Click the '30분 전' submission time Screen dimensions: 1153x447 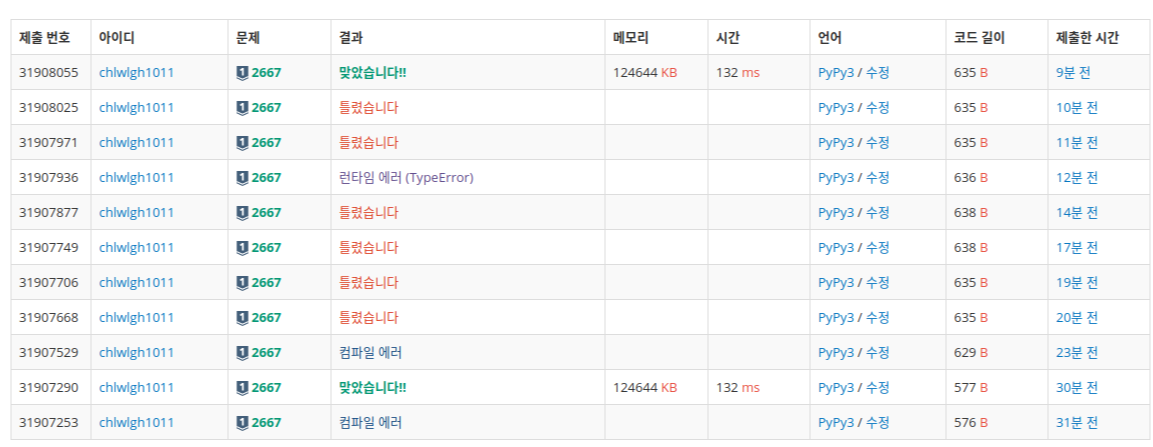[x=1077, y=387]
